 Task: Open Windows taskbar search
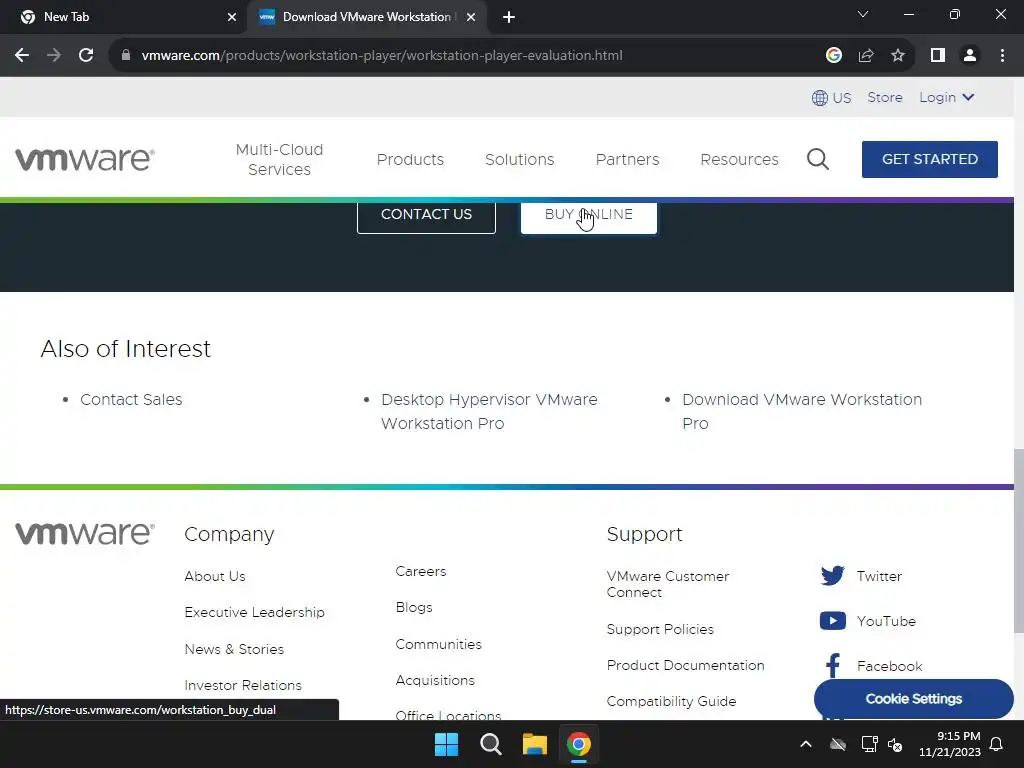click(x=490, y=744)
